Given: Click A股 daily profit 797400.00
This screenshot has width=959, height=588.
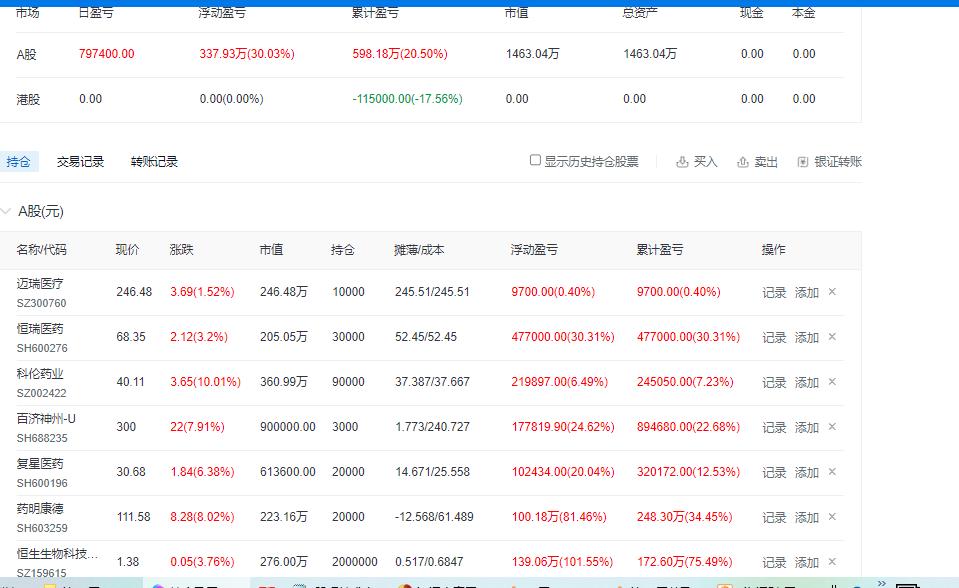Looking at the screenshot, I should [x=106, y=54].
